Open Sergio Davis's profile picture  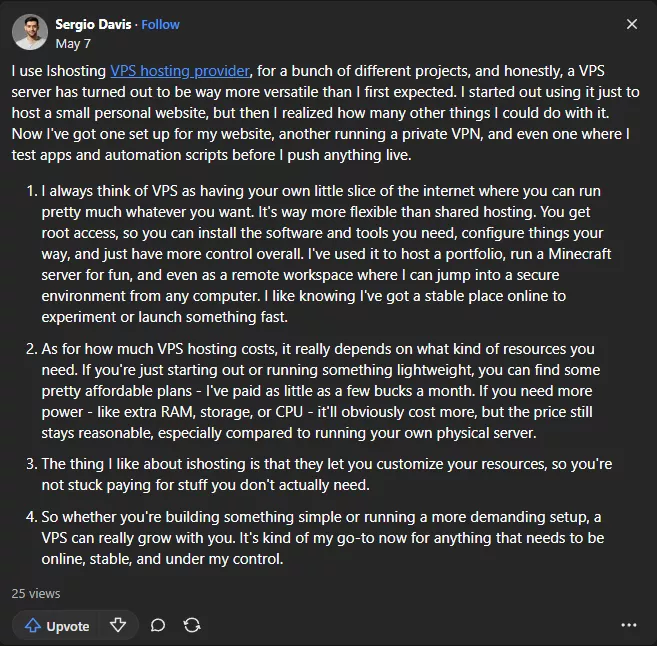pyautogui.click(x=29, y=33)
